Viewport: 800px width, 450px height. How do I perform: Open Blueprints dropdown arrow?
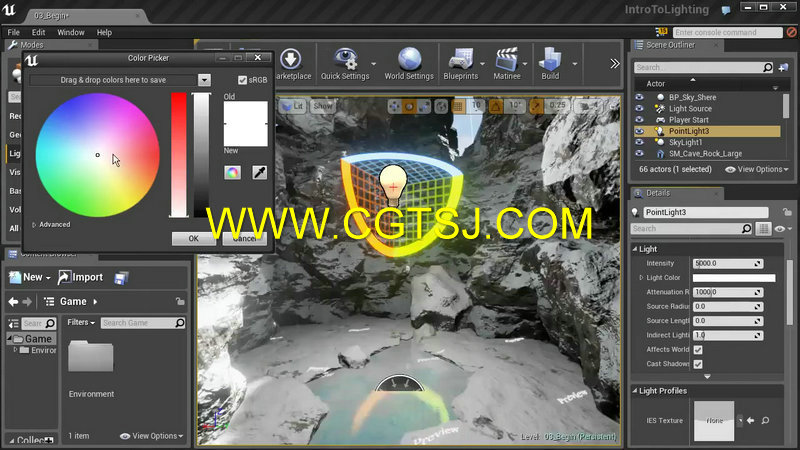(x=482, y=64)
